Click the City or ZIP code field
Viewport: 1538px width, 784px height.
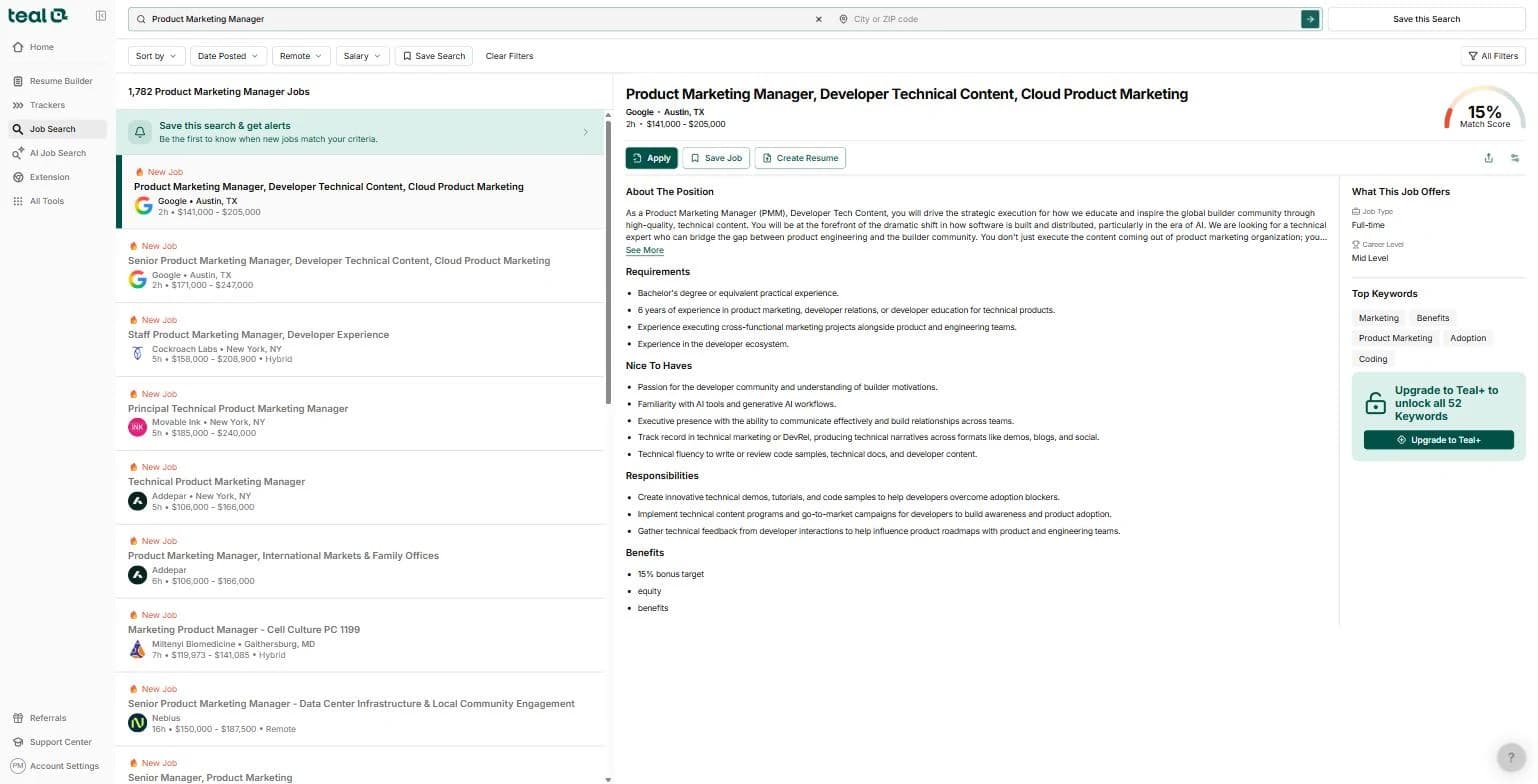tap(1065, 19)
